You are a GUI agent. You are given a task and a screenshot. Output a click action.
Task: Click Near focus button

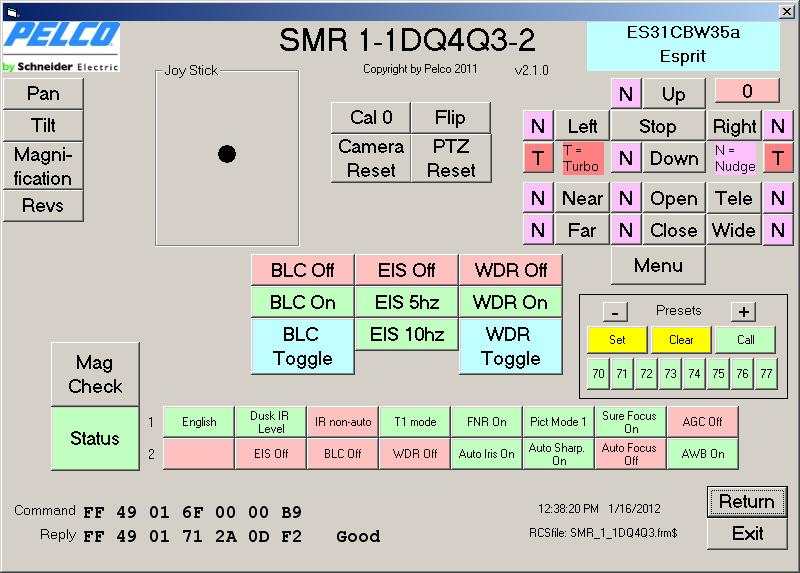[582, 198]
